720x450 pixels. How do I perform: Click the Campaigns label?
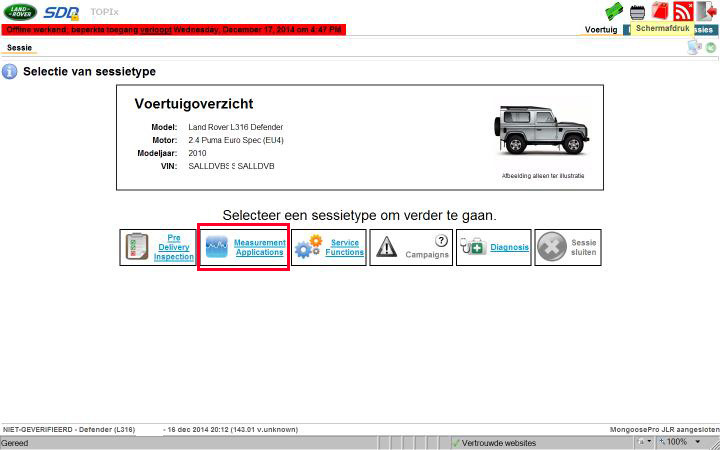click(x=427, y=254)
